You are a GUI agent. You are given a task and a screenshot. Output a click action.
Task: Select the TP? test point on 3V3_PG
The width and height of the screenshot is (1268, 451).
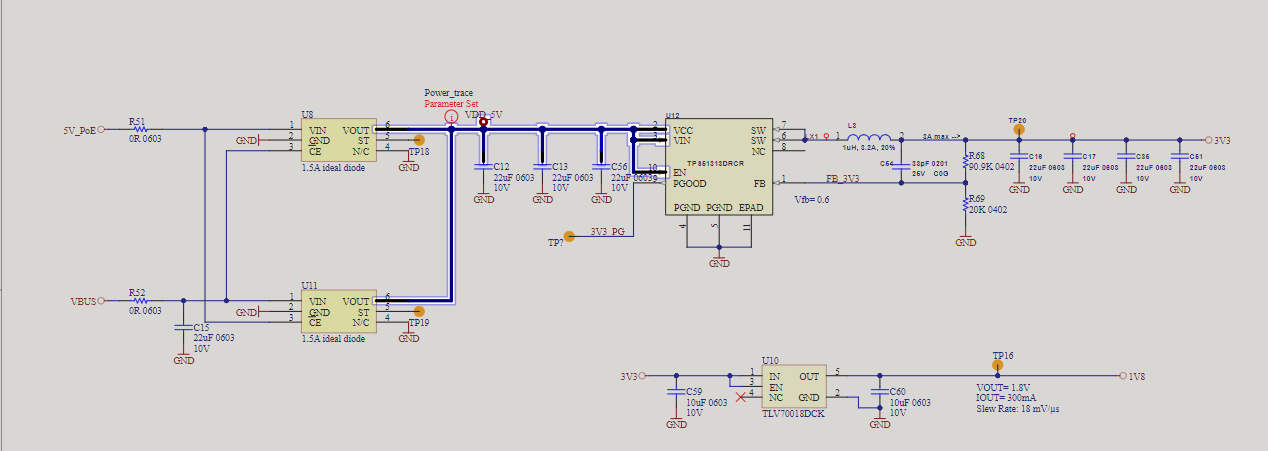[x=569, y=236]
